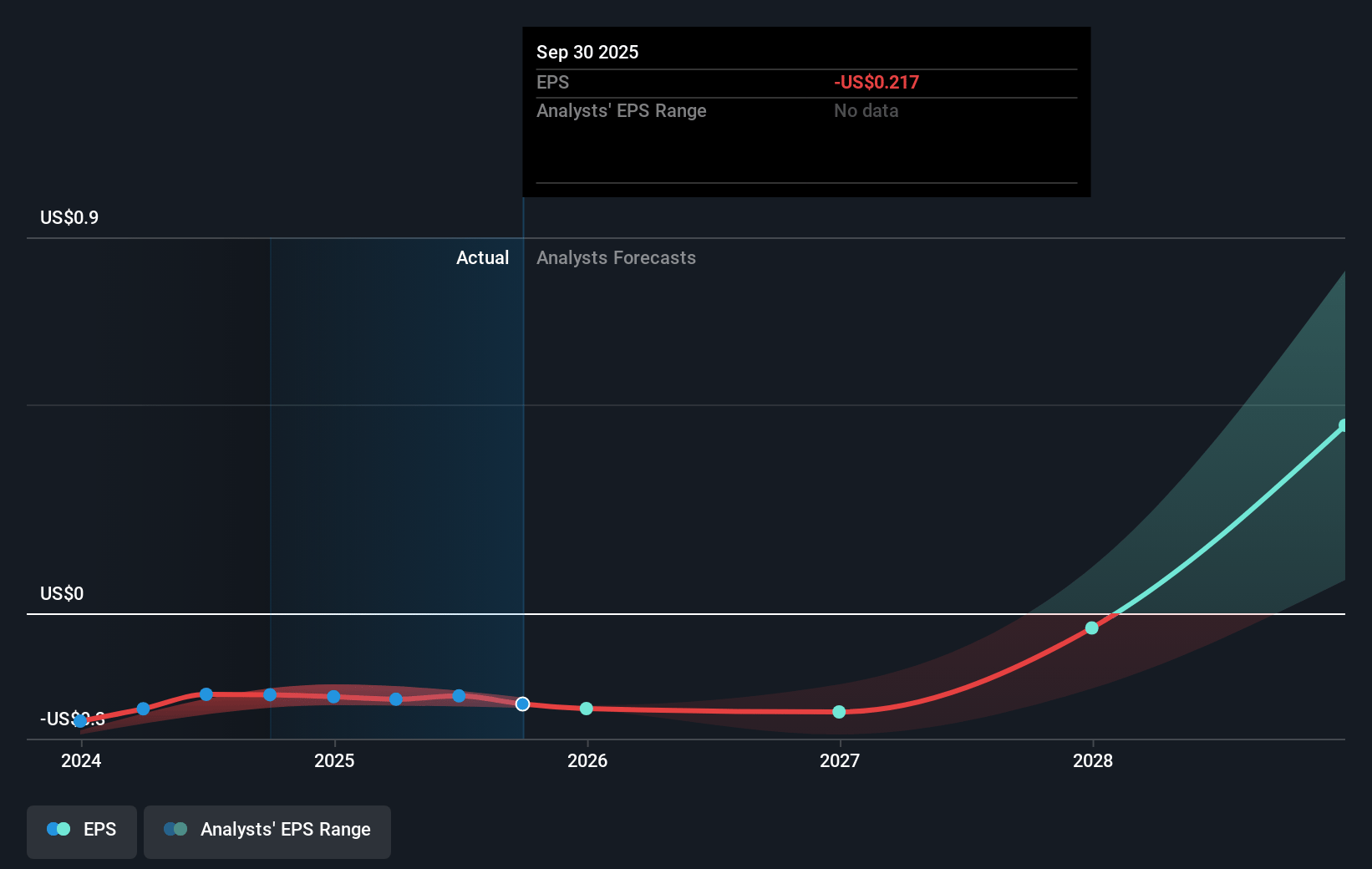
Task: Click the 2027 x-axis year label
Action: [x=839, y=761]
